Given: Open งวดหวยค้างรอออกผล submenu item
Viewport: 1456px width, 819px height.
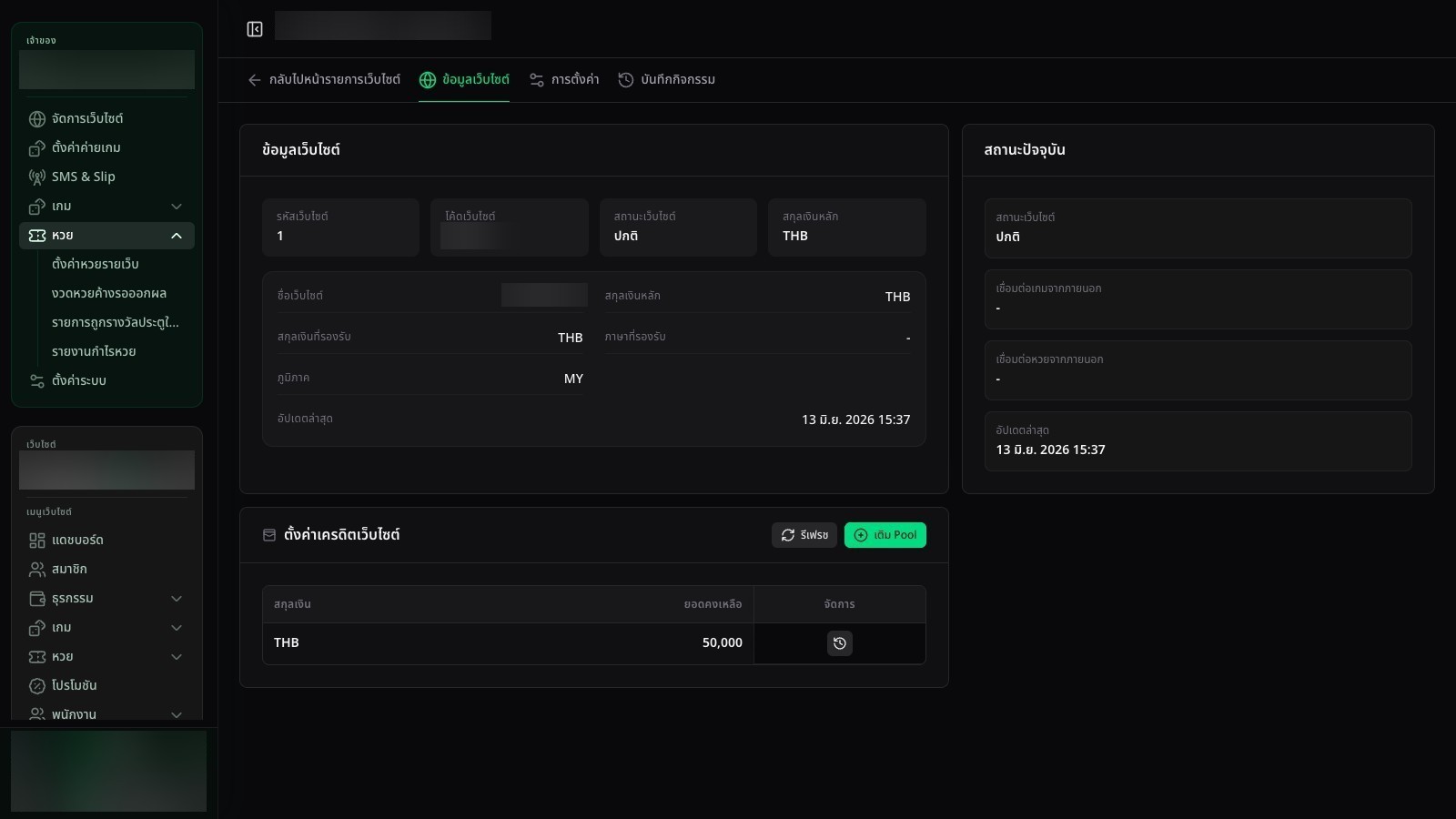Looking at the screenshot, I should pyautogui.click(x=109, y=293).
